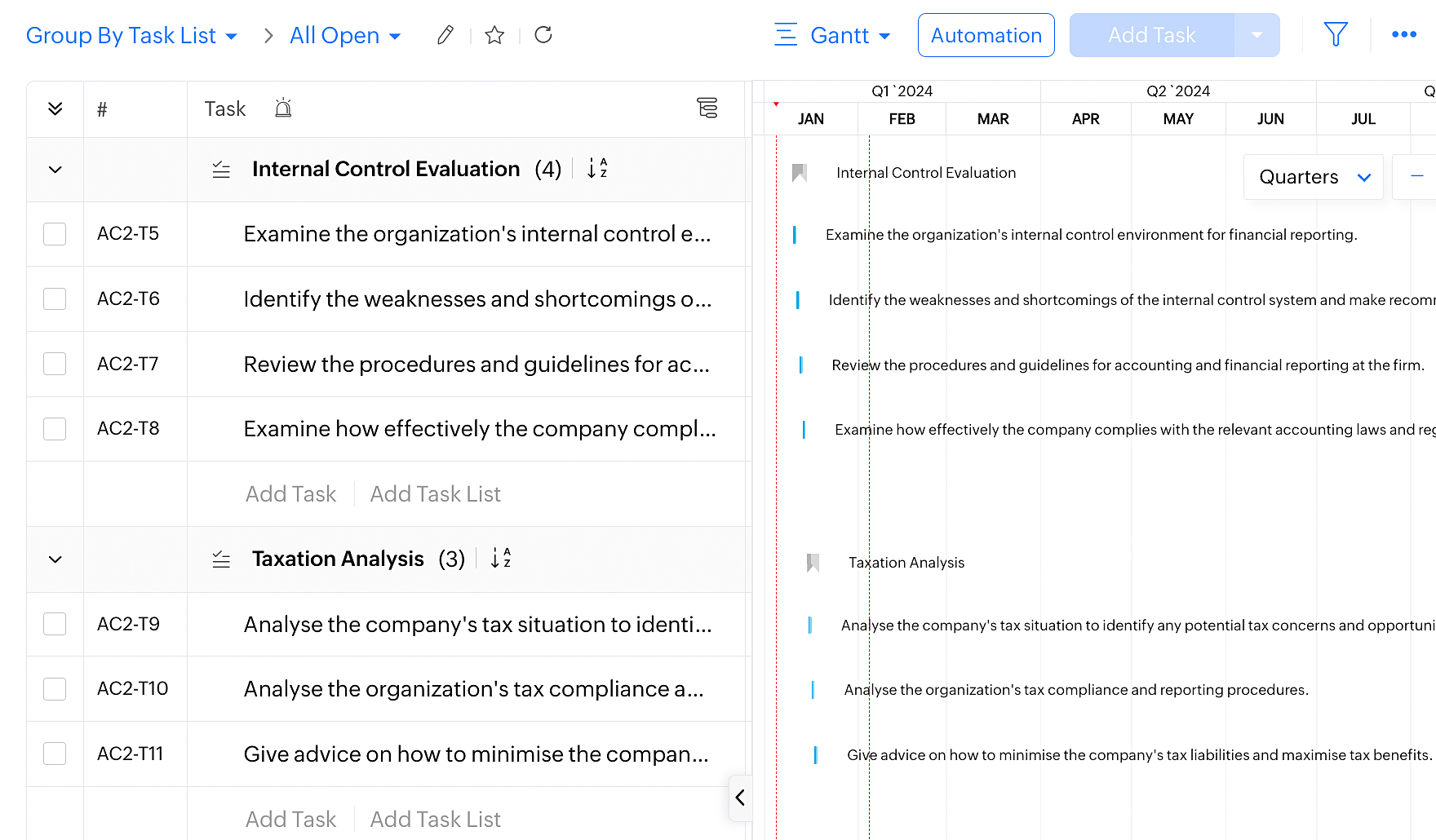Open the Gantt view switcher
The height and width of the screenshot is (840, 1436).
pyautogui.click(x=832, y=36)
